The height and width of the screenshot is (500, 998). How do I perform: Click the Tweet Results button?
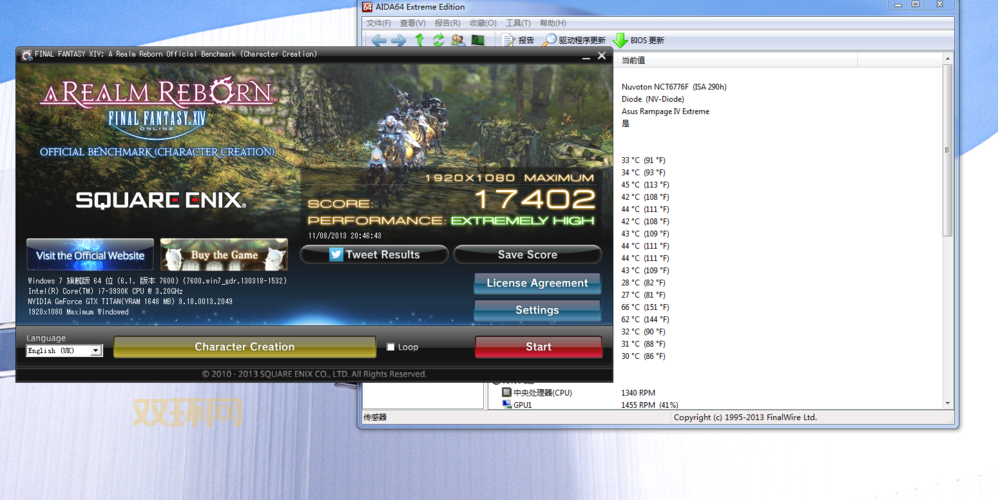coord(374,255)
